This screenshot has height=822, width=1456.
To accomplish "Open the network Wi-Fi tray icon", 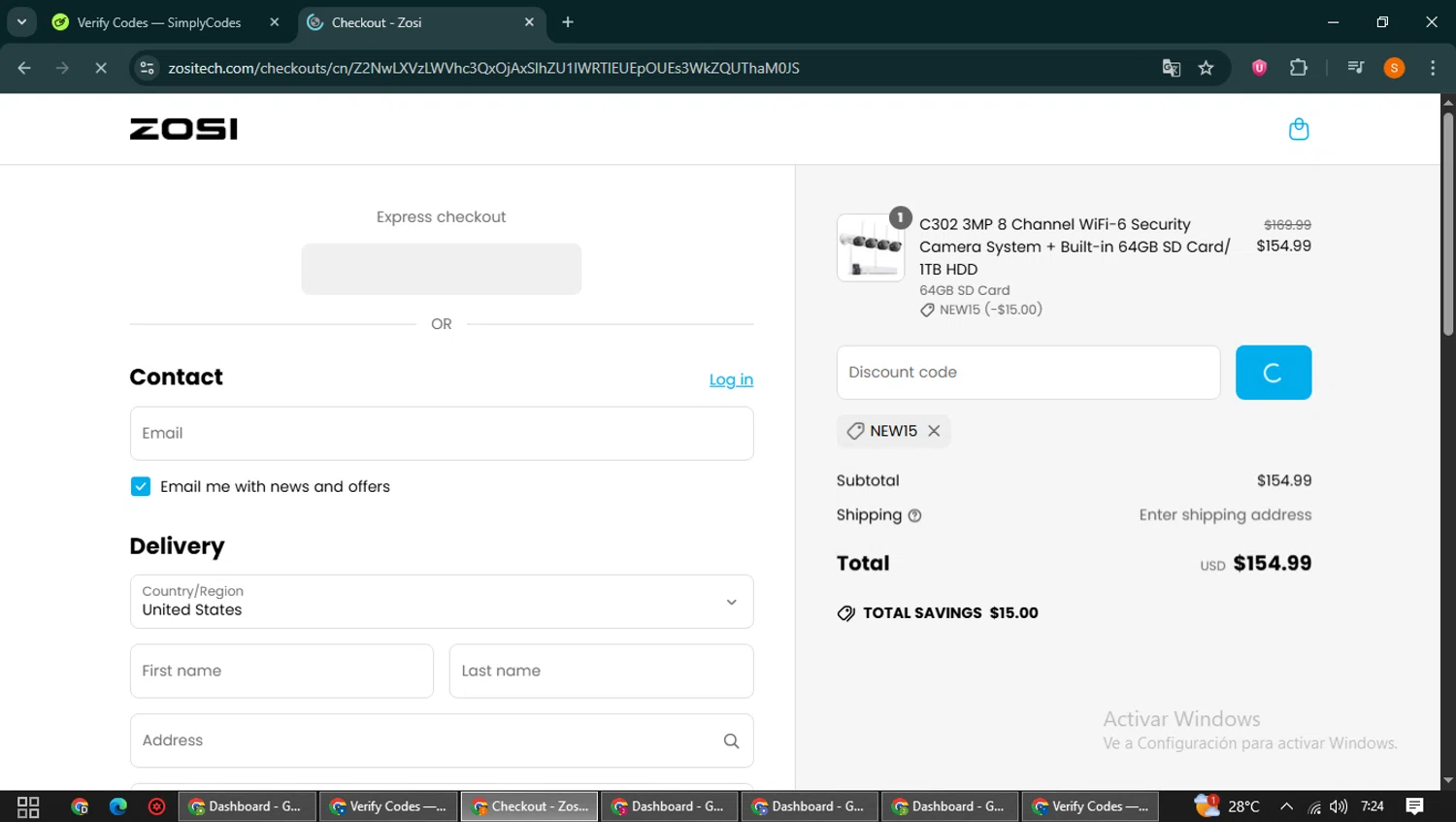I will click(x=1313, y=806).
